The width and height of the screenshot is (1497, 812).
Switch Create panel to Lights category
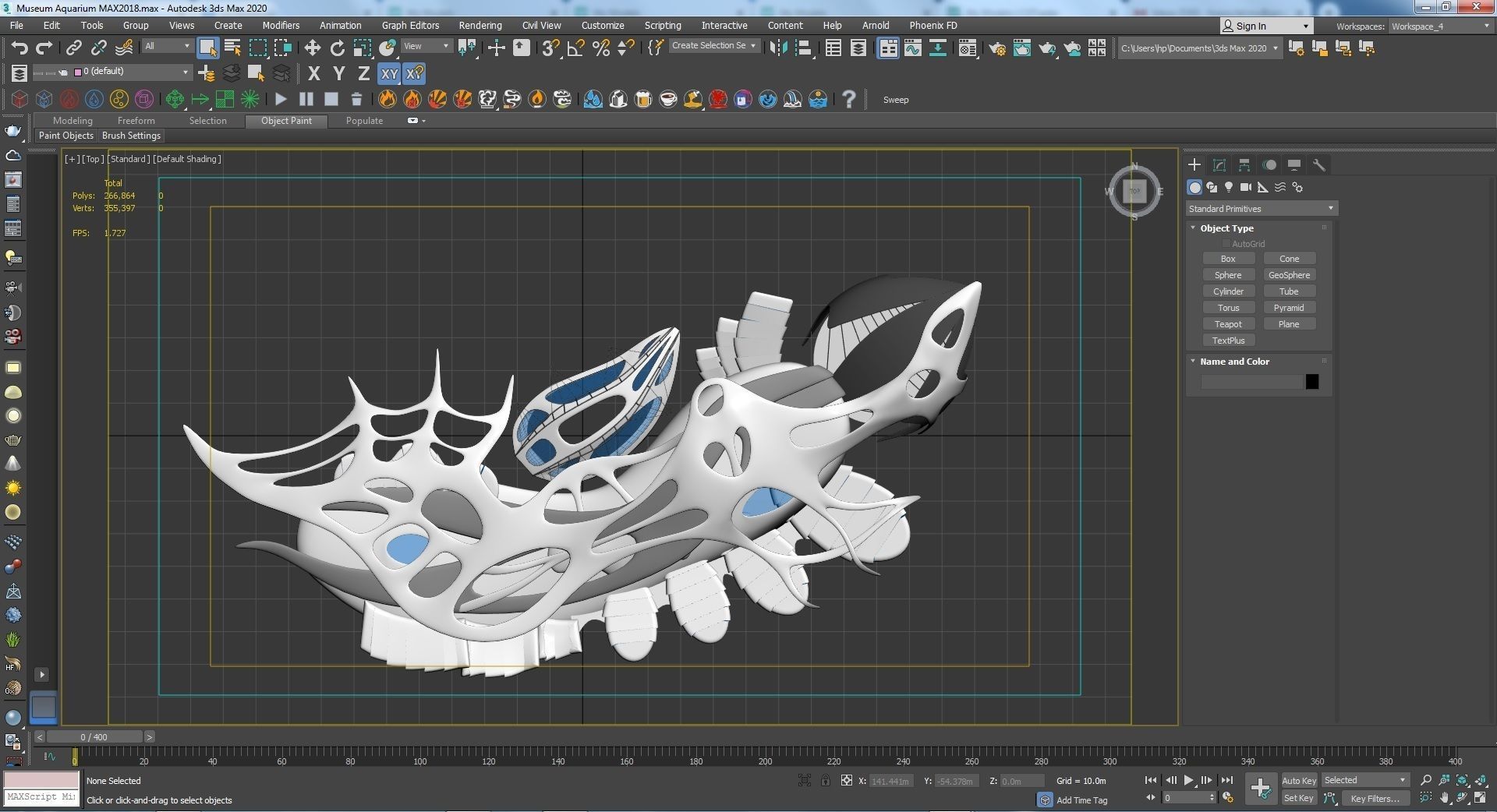tap(1229, 187)
